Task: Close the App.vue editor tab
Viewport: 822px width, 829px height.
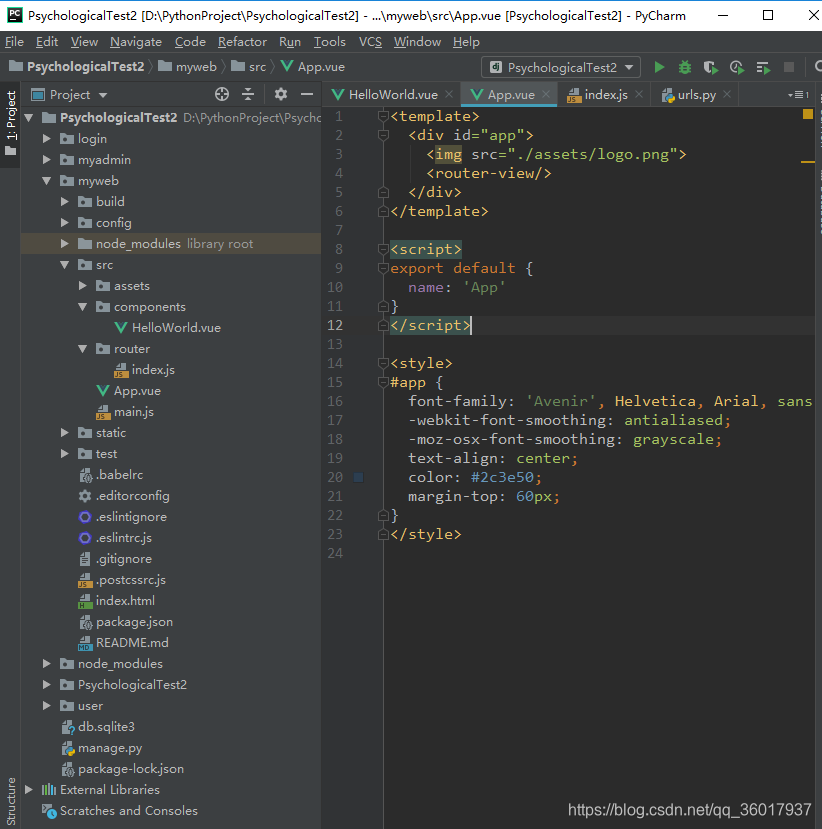Action: pos(546,94)
